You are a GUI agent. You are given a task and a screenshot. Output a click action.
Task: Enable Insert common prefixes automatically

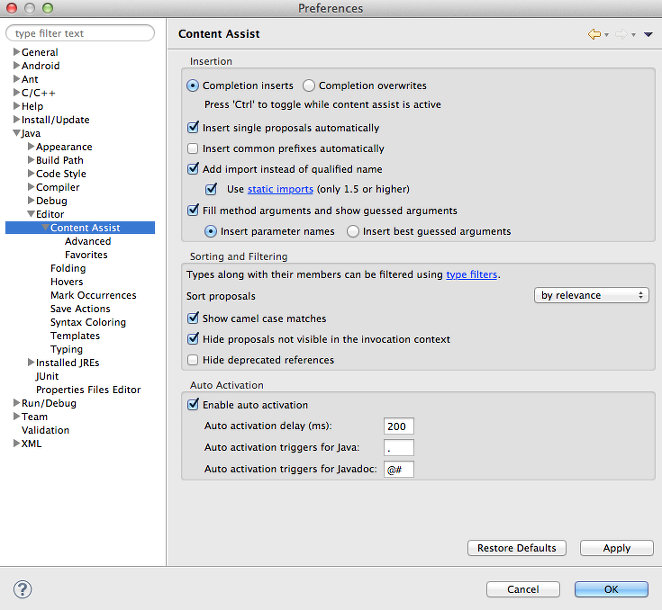point(193,148)
